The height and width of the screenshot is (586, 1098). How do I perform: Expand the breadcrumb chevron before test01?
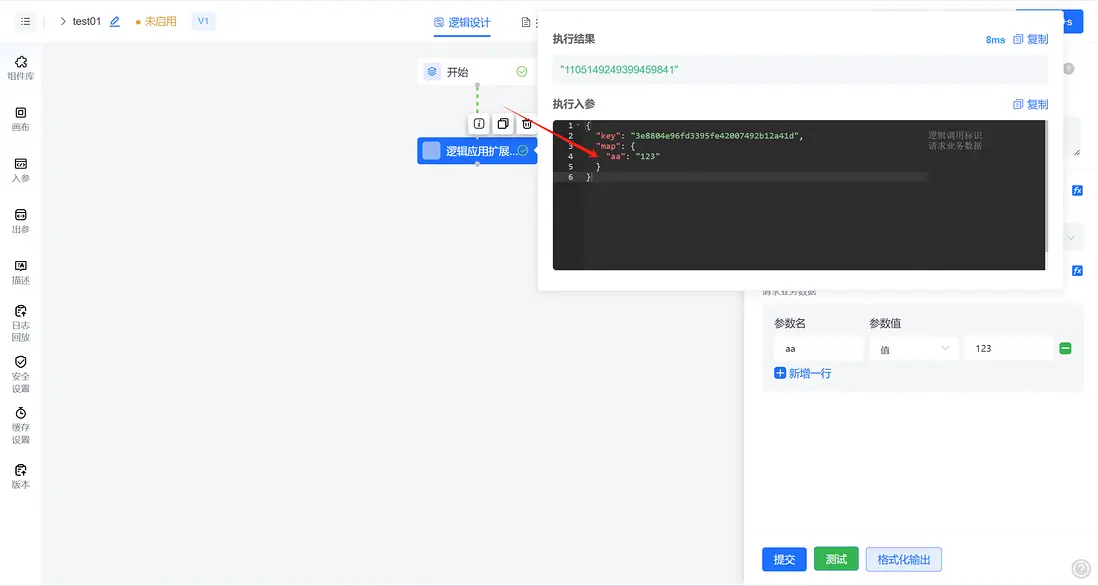(x=62, y=22)
